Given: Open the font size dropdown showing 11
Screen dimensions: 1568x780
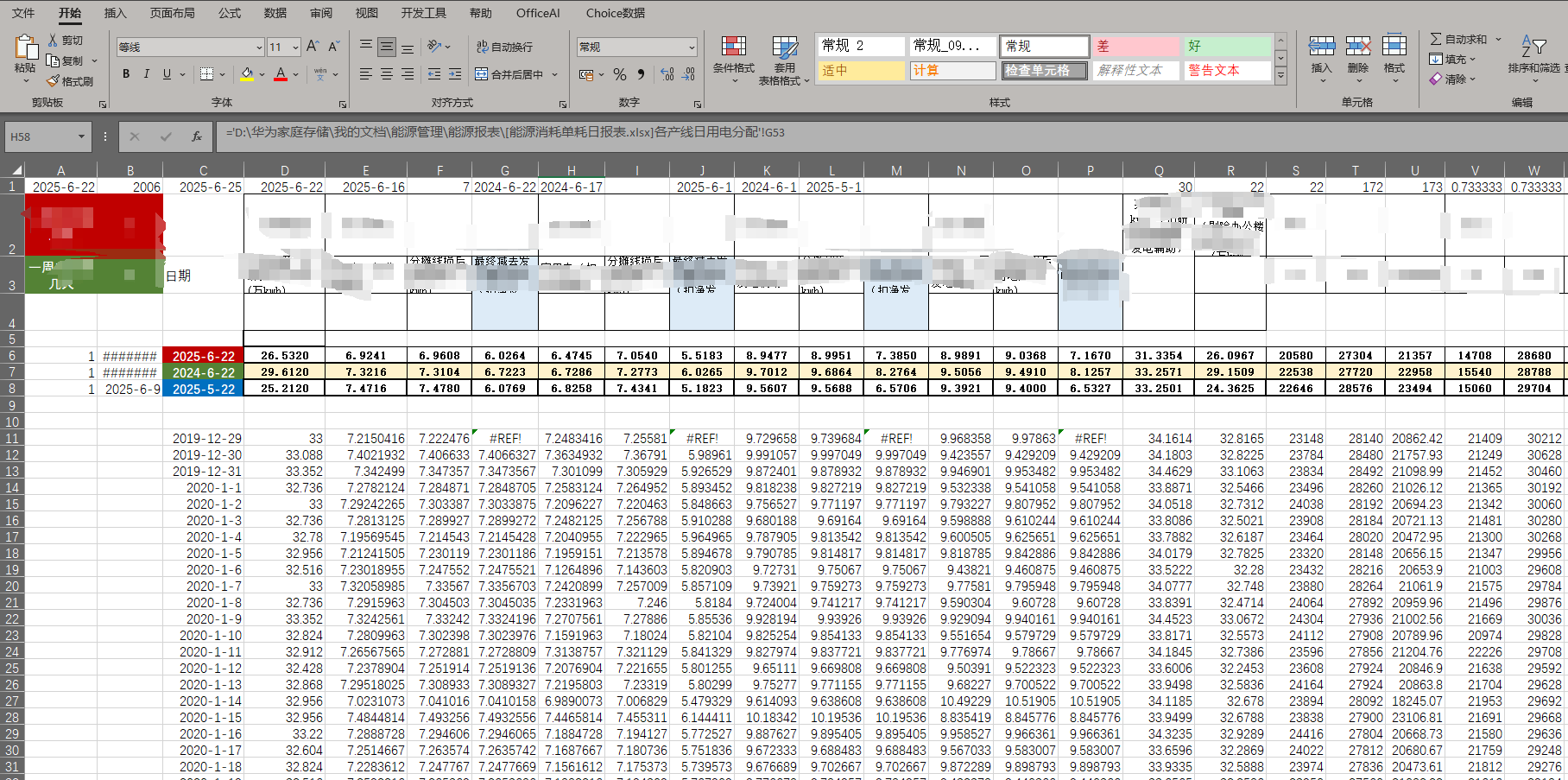Looking at the screenshot, I should [295, 47].
